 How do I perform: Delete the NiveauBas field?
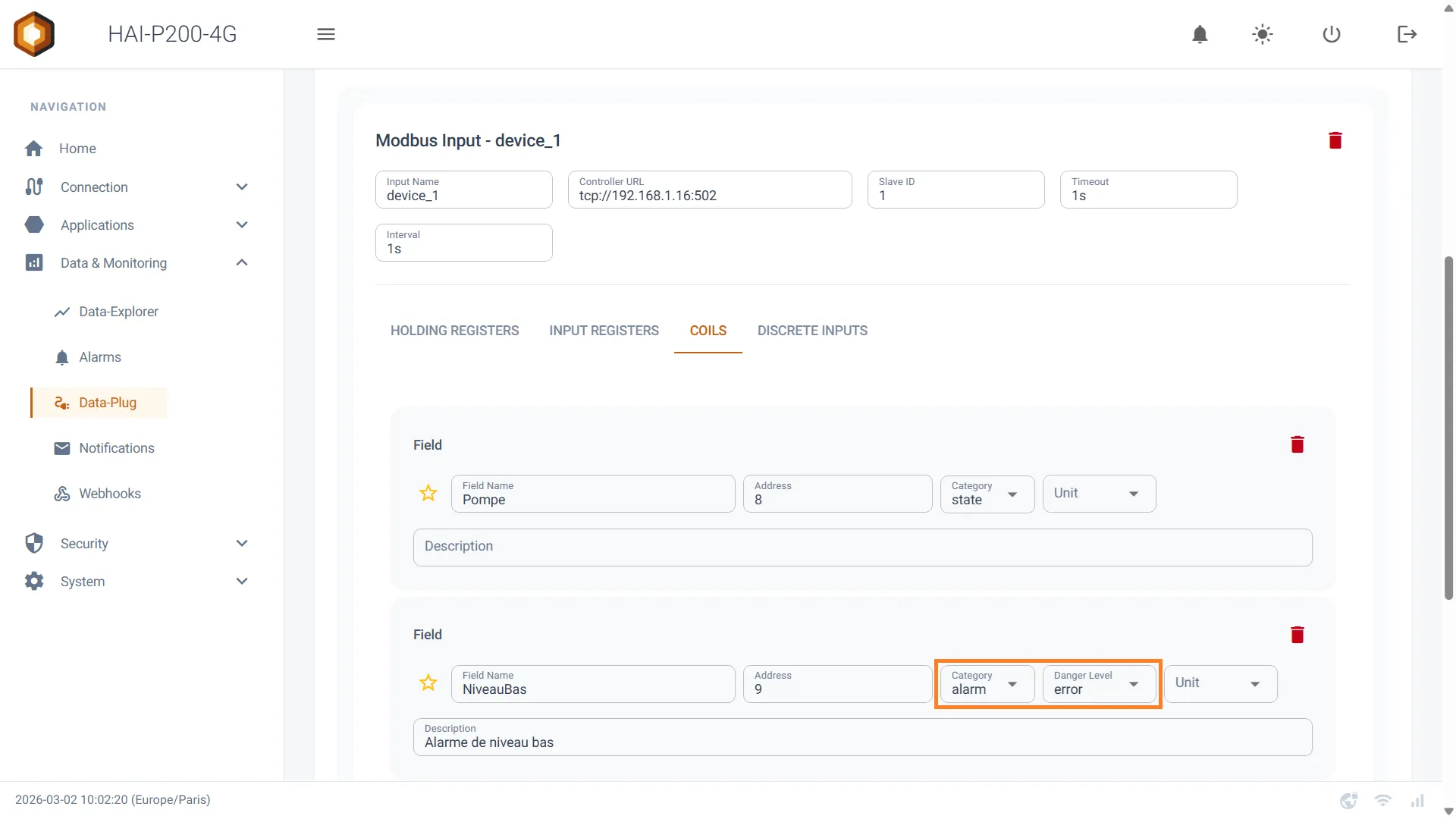1298,635
